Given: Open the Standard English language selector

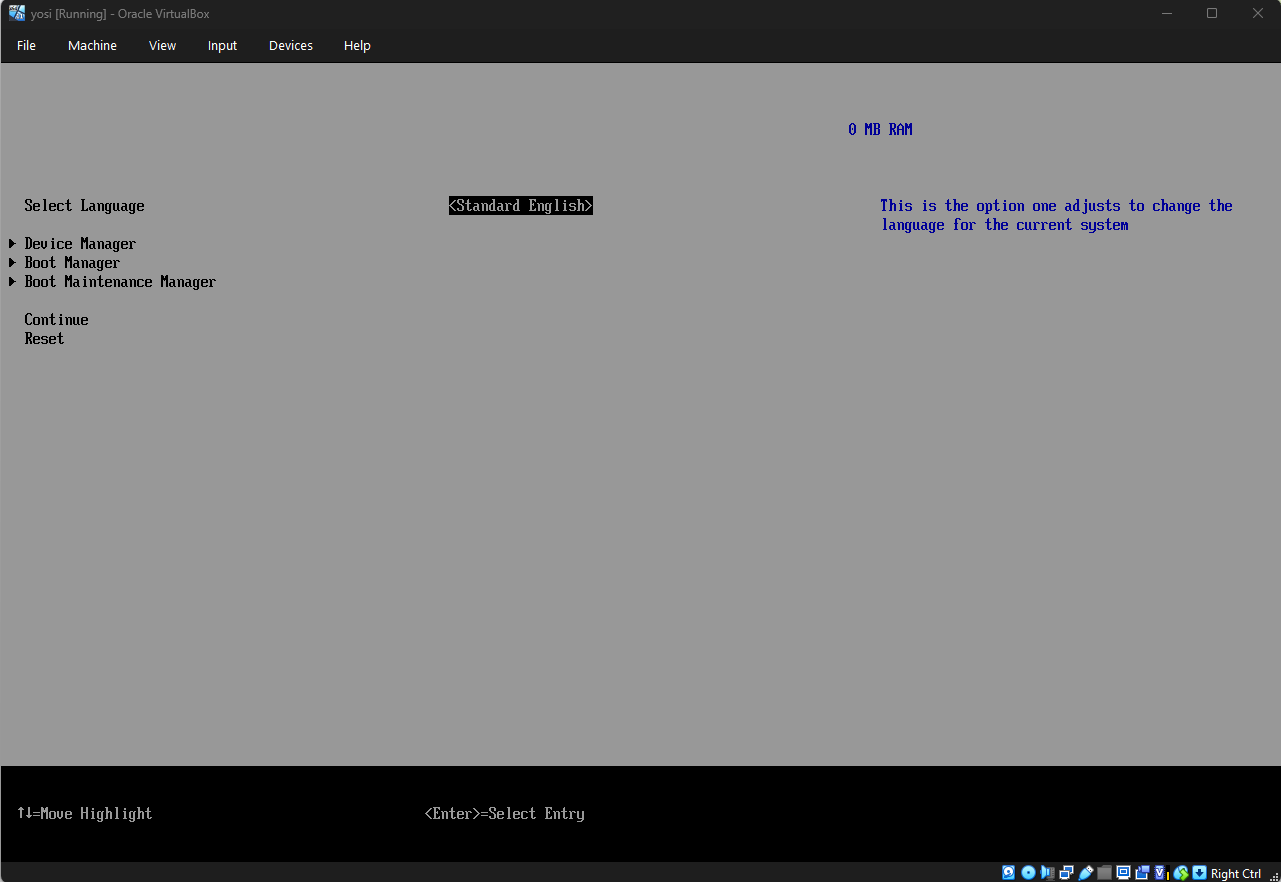Looking at the screenshot, I should (520, 206).
